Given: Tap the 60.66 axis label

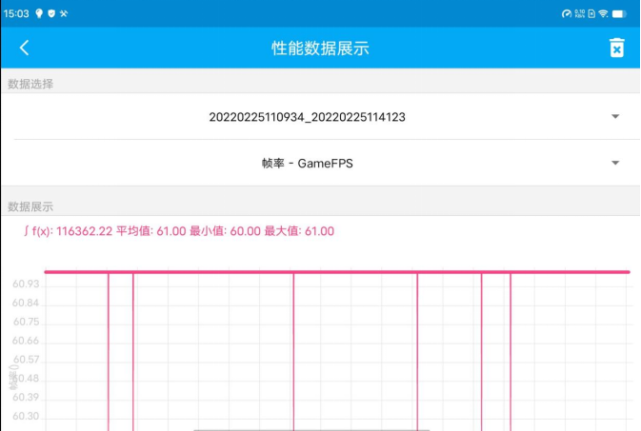Looking at the screenshot, I should point(26,341).
